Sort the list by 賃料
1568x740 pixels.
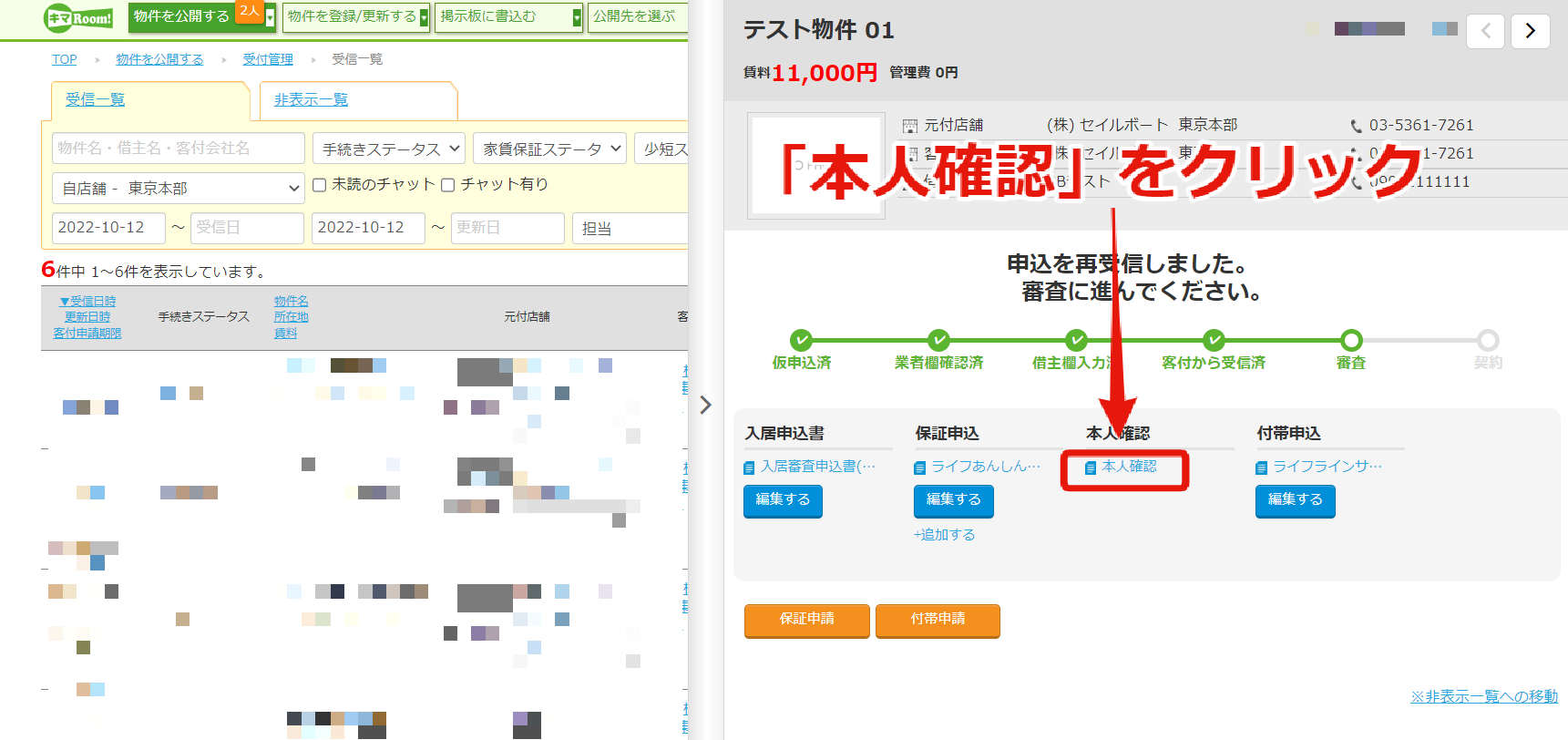pyautogui.click(x=286, y=334)
